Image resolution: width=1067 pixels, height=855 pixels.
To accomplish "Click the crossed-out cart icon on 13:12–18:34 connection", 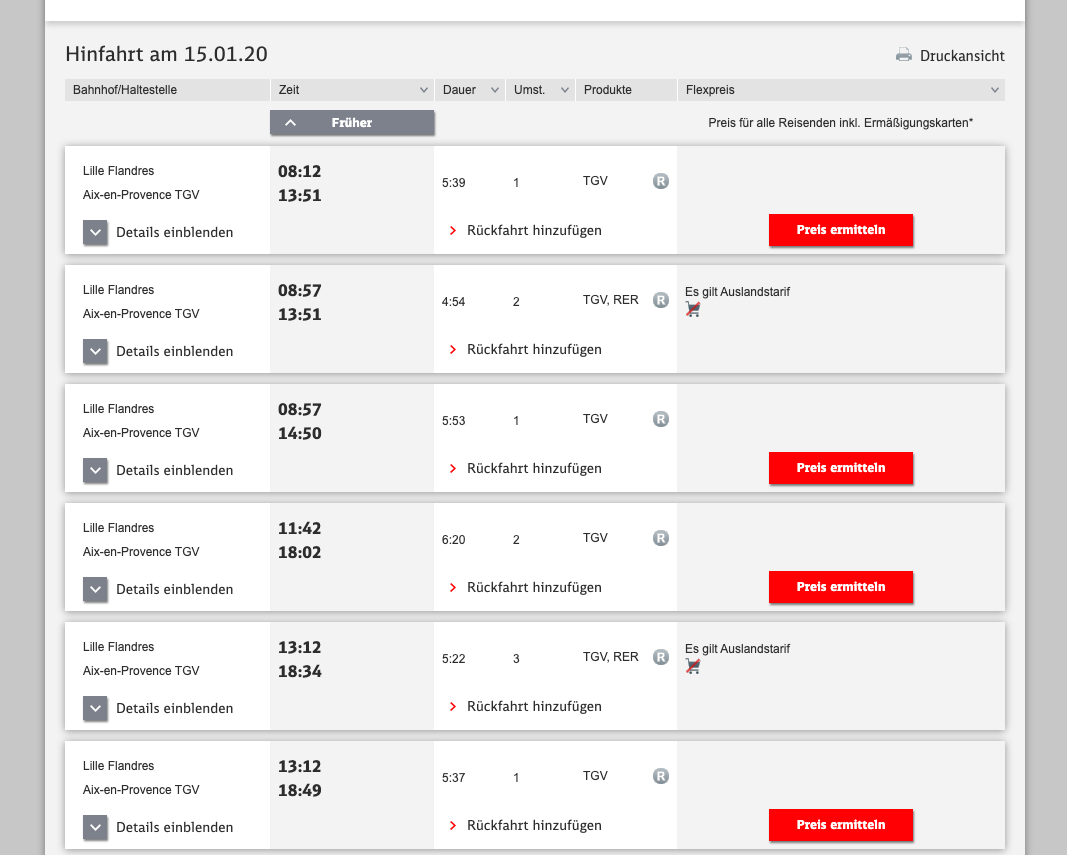I will 693,667.
